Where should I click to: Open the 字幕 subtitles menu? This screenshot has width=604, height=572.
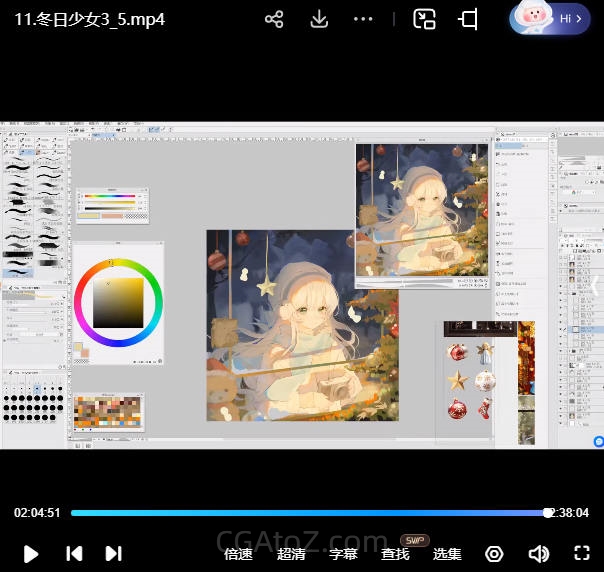(343, 554)
